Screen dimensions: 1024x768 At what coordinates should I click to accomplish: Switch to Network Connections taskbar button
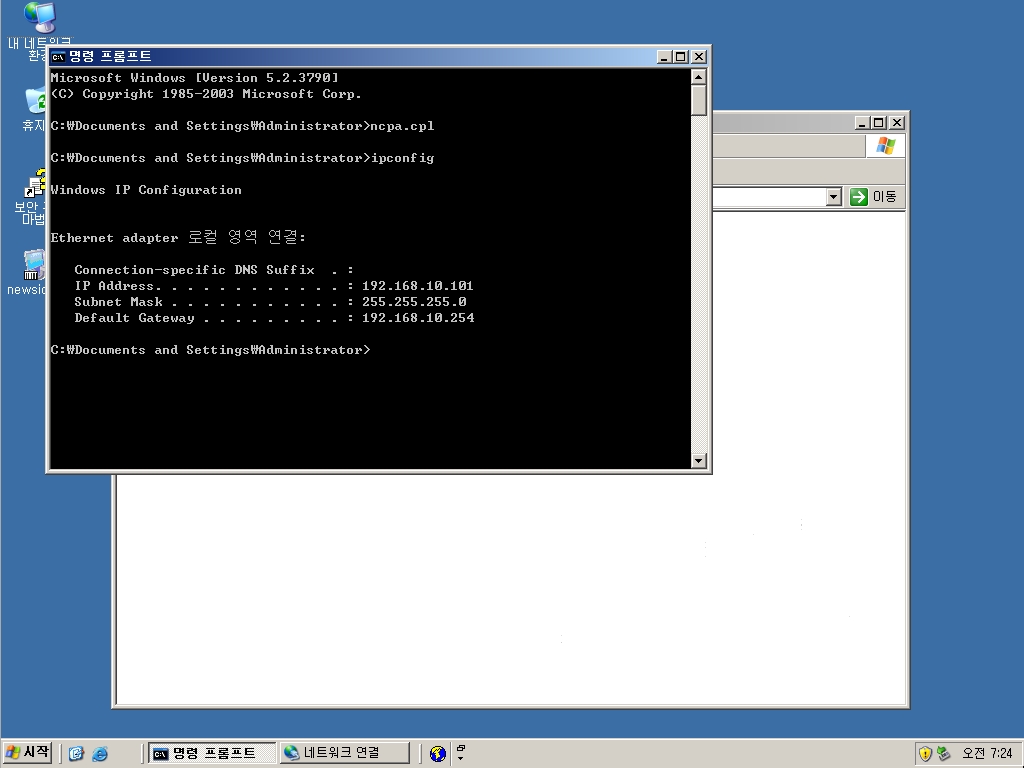[x=344, y=753]
